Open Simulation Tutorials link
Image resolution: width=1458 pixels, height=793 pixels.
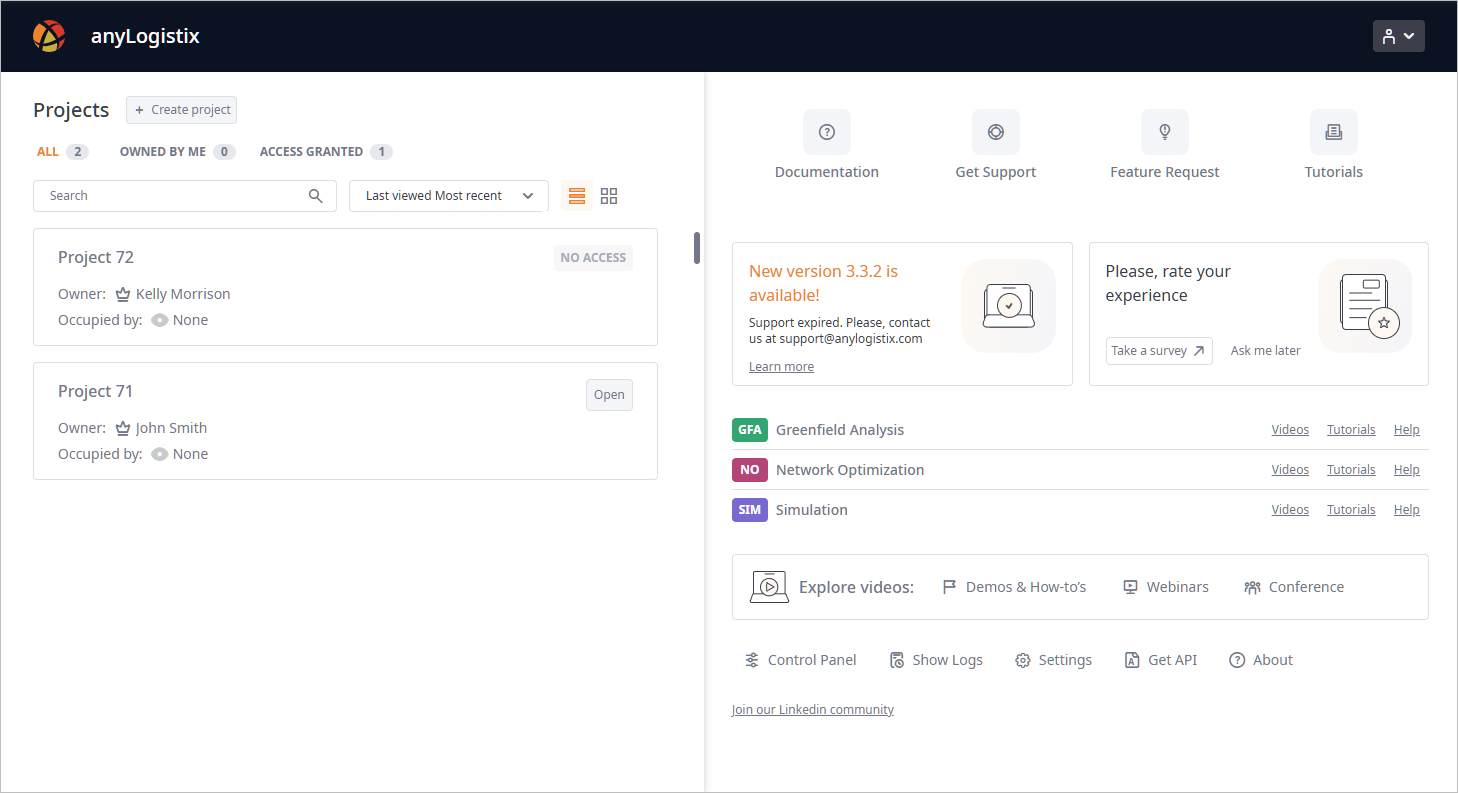(1351, 510)
